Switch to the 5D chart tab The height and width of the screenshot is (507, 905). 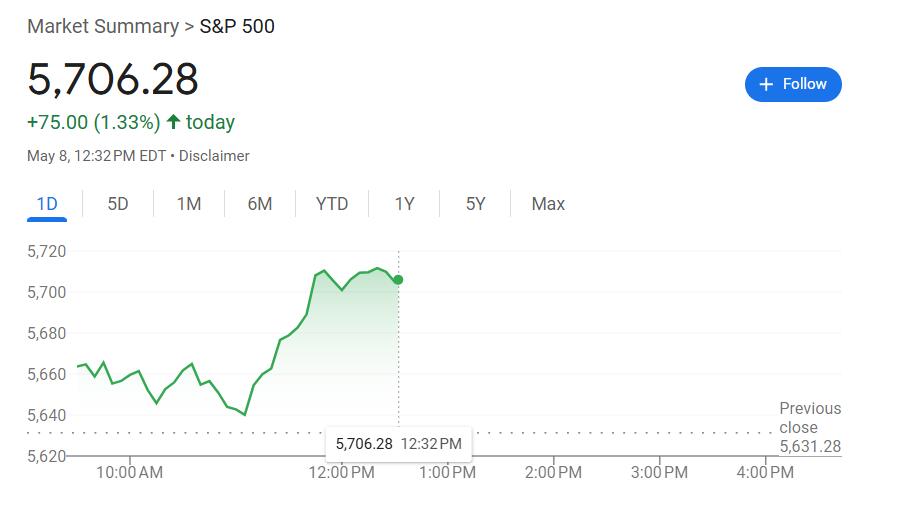118,204
